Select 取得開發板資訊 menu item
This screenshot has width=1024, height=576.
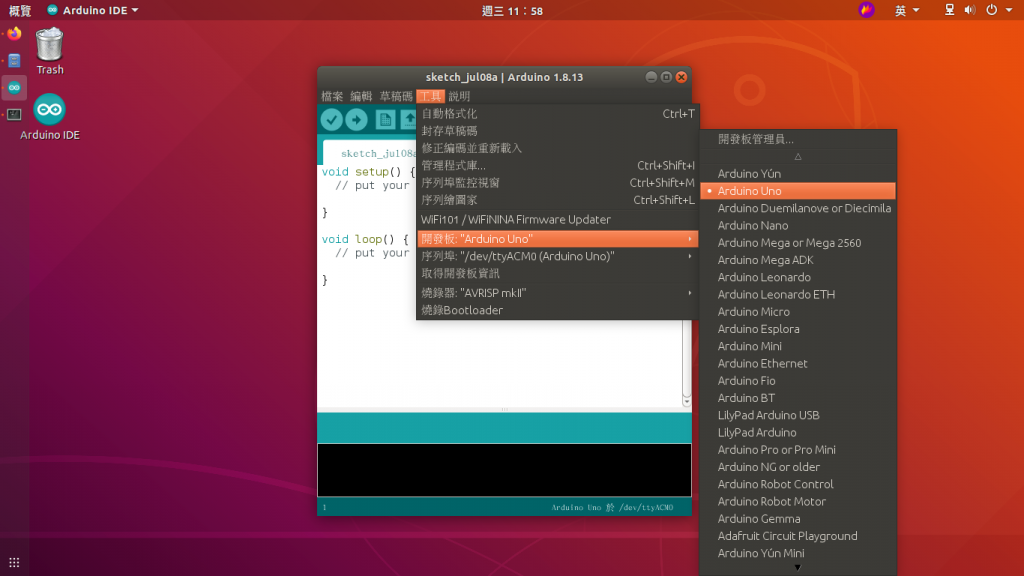558,273
